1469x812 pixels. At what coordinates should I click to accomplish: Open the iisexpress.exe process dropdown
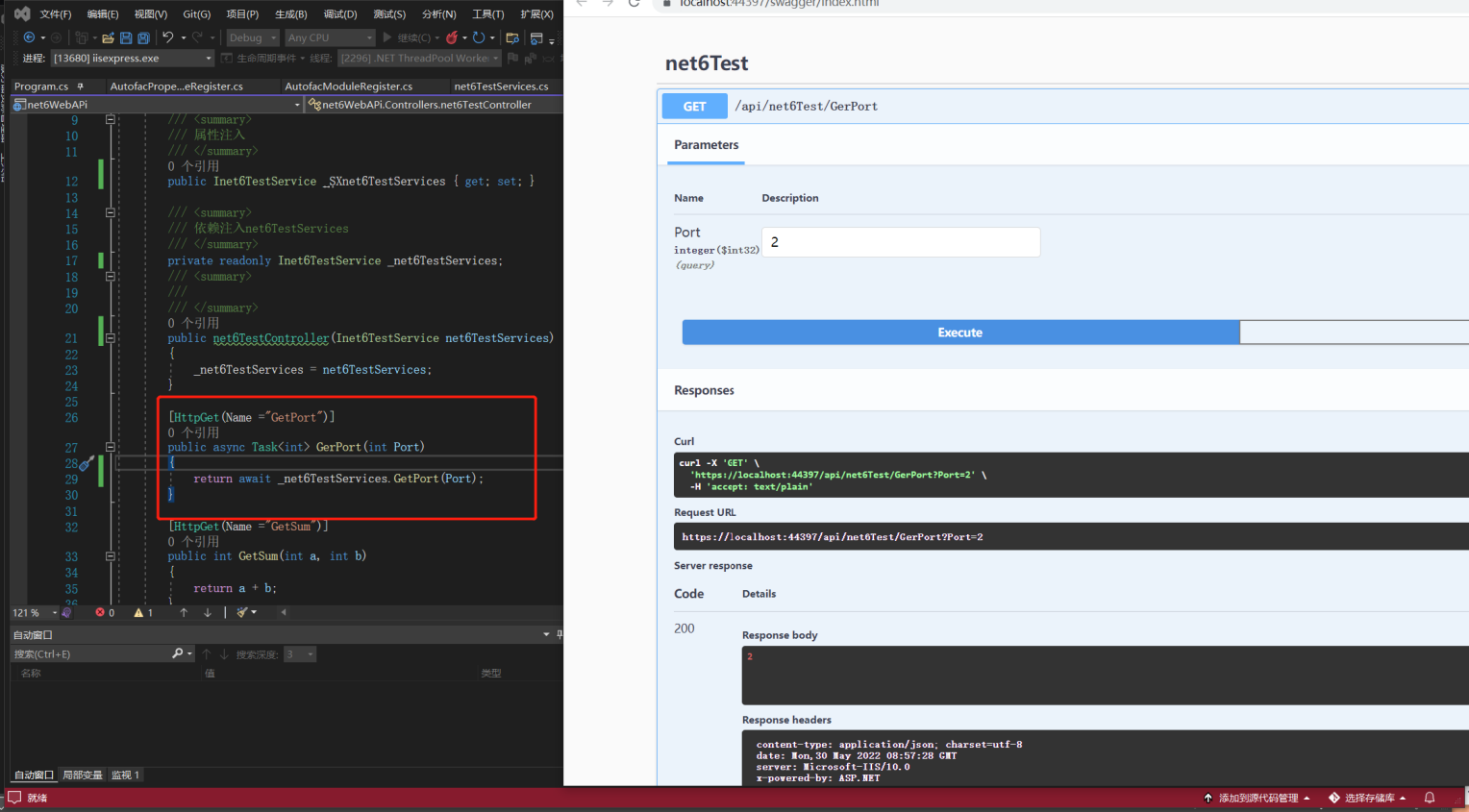pyautogui.click(x=132, y=58)
